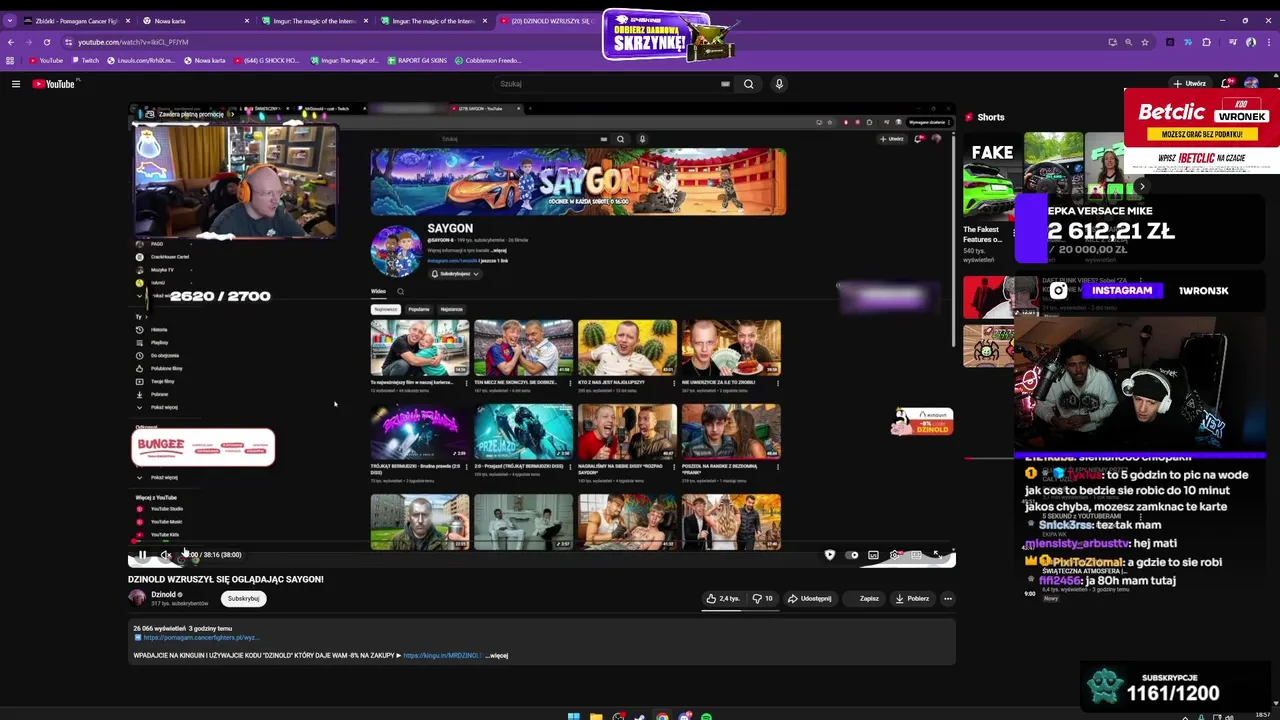Switch the player to theater mode

click(916, 555)
